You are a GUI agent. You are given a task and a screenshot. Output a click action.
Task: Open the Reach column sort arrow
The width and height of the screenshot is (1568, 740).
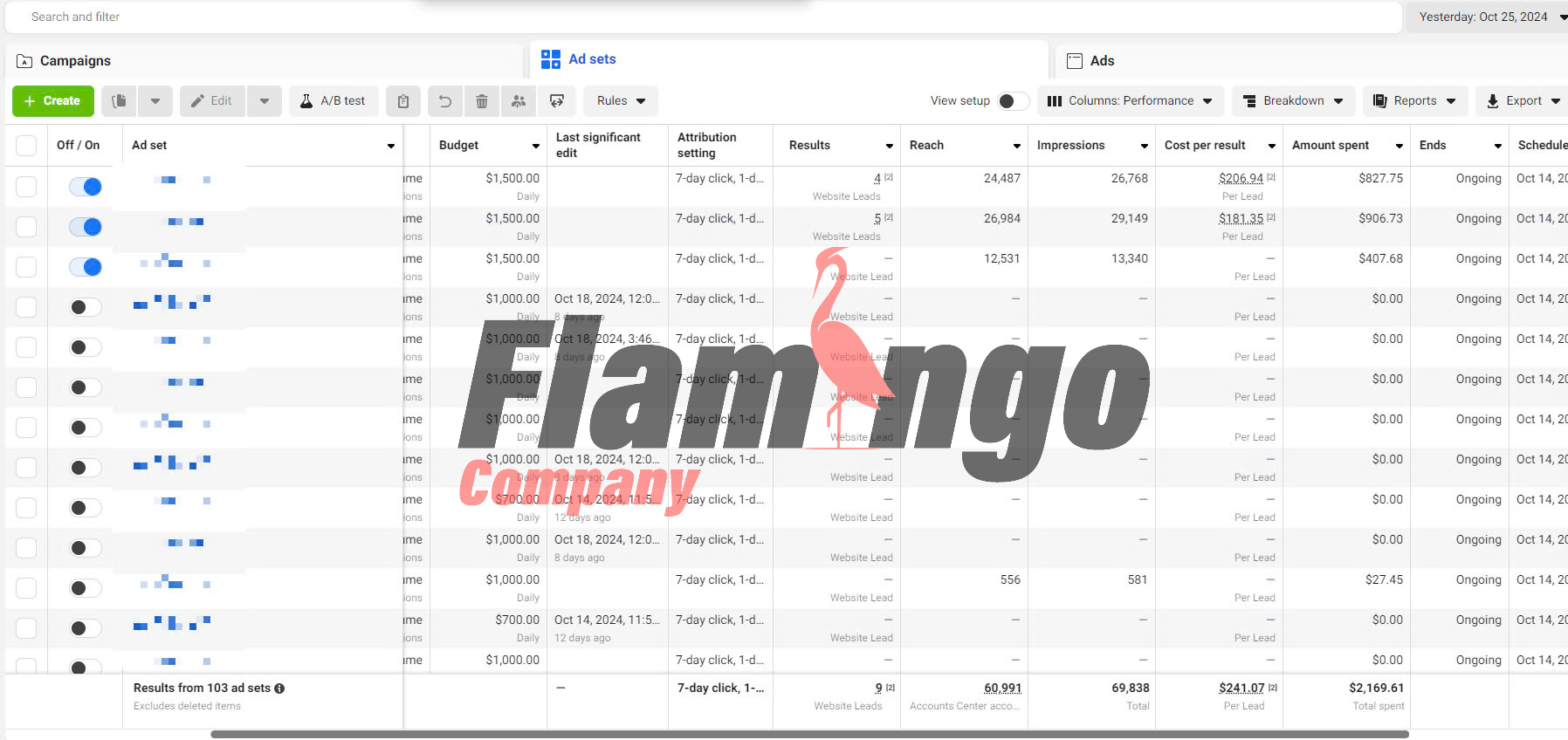[1017, 146]
